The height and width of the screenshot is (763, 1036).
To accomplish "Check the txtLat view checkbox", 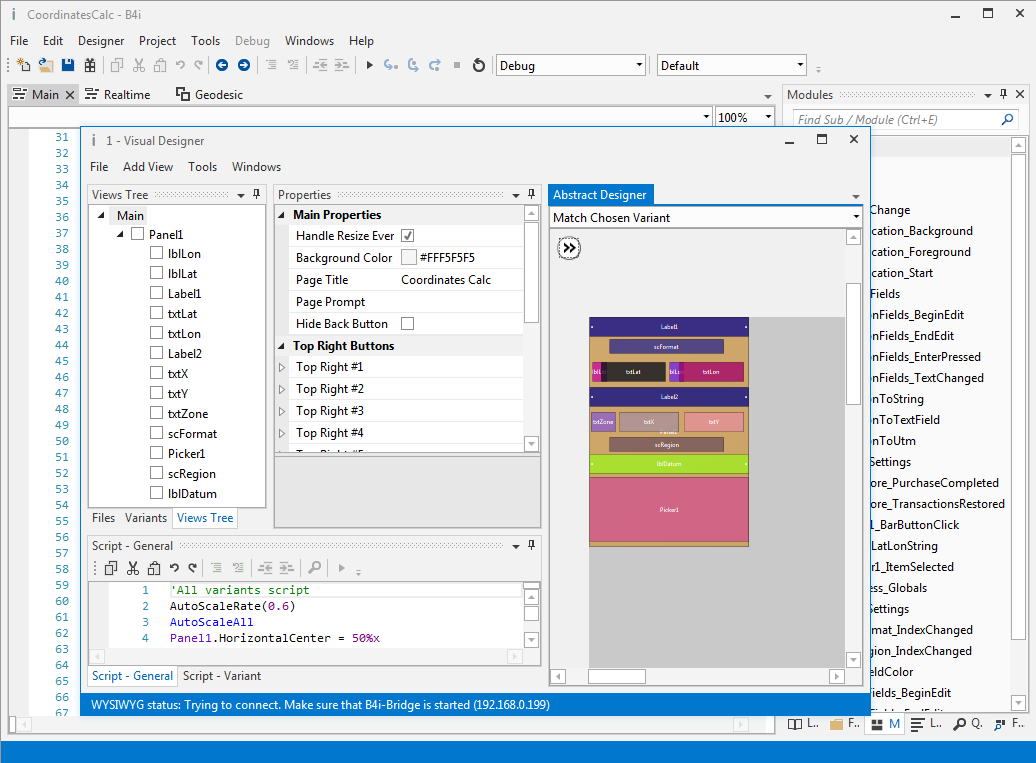I will point(156,314).
